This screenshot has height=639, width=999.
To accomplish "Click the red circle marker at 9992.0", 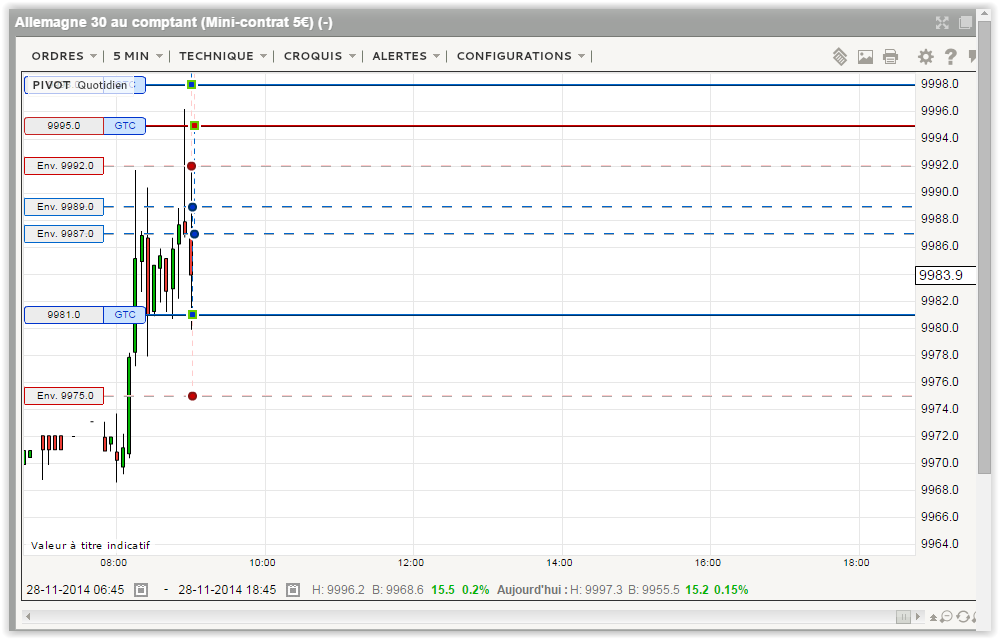I will (191, 166).
